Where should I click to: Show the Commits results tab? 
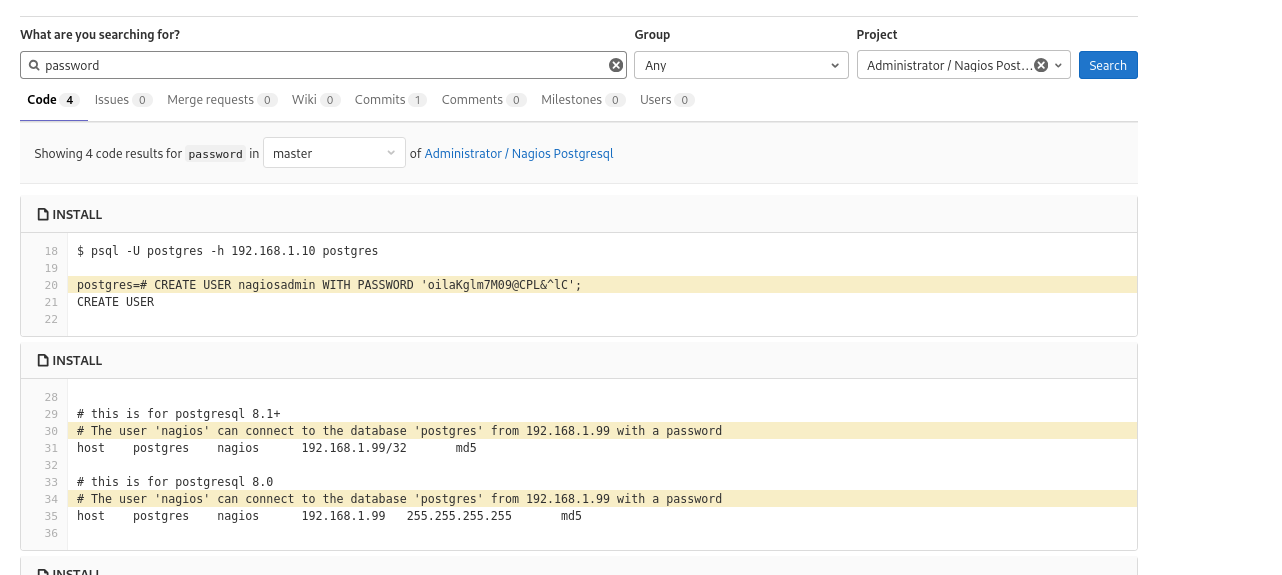pyautogui.click(x=390, y=100)
